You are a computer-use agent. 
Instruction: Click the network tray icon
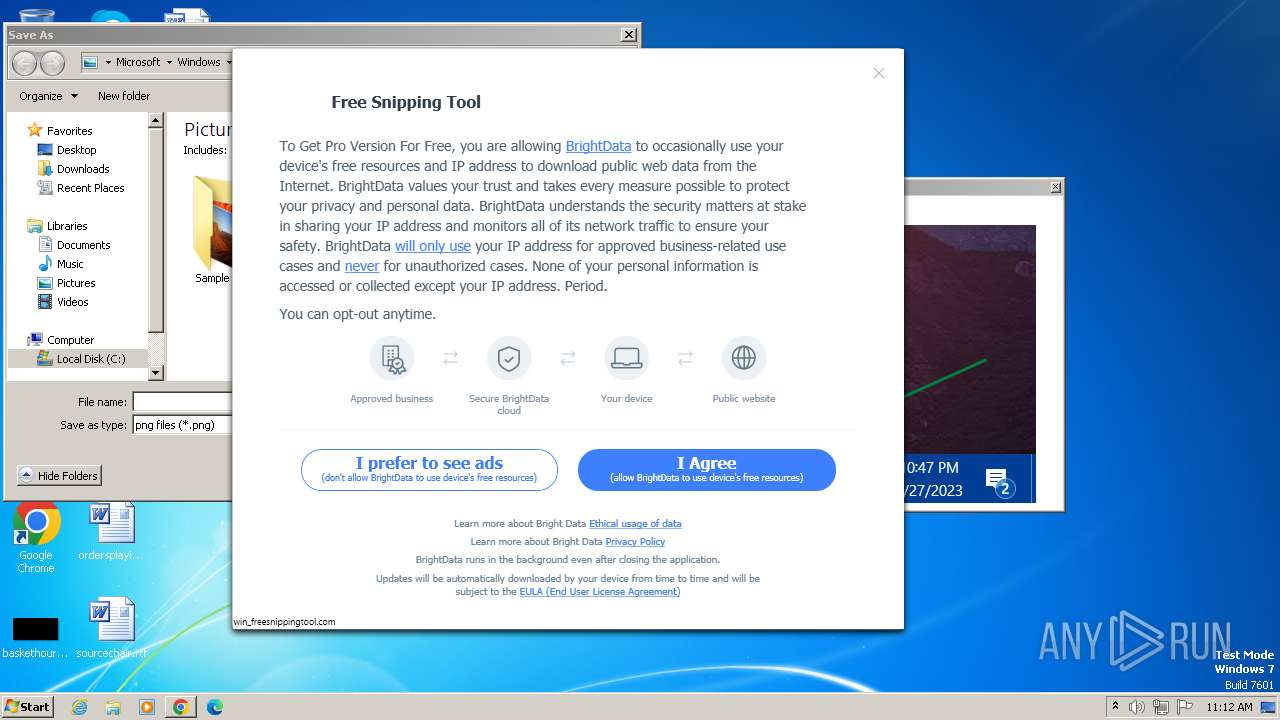click(x=1161, y=707)
